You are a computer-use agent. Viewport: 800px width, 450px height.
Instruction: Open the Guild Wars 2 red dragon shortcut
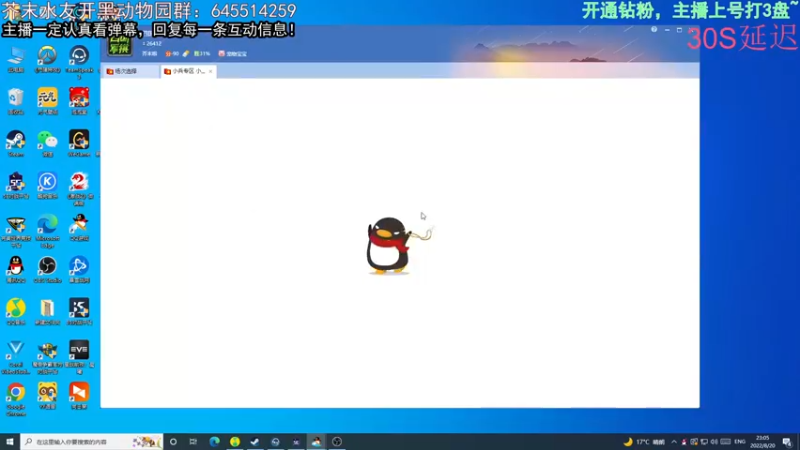[x=79, y=186]
